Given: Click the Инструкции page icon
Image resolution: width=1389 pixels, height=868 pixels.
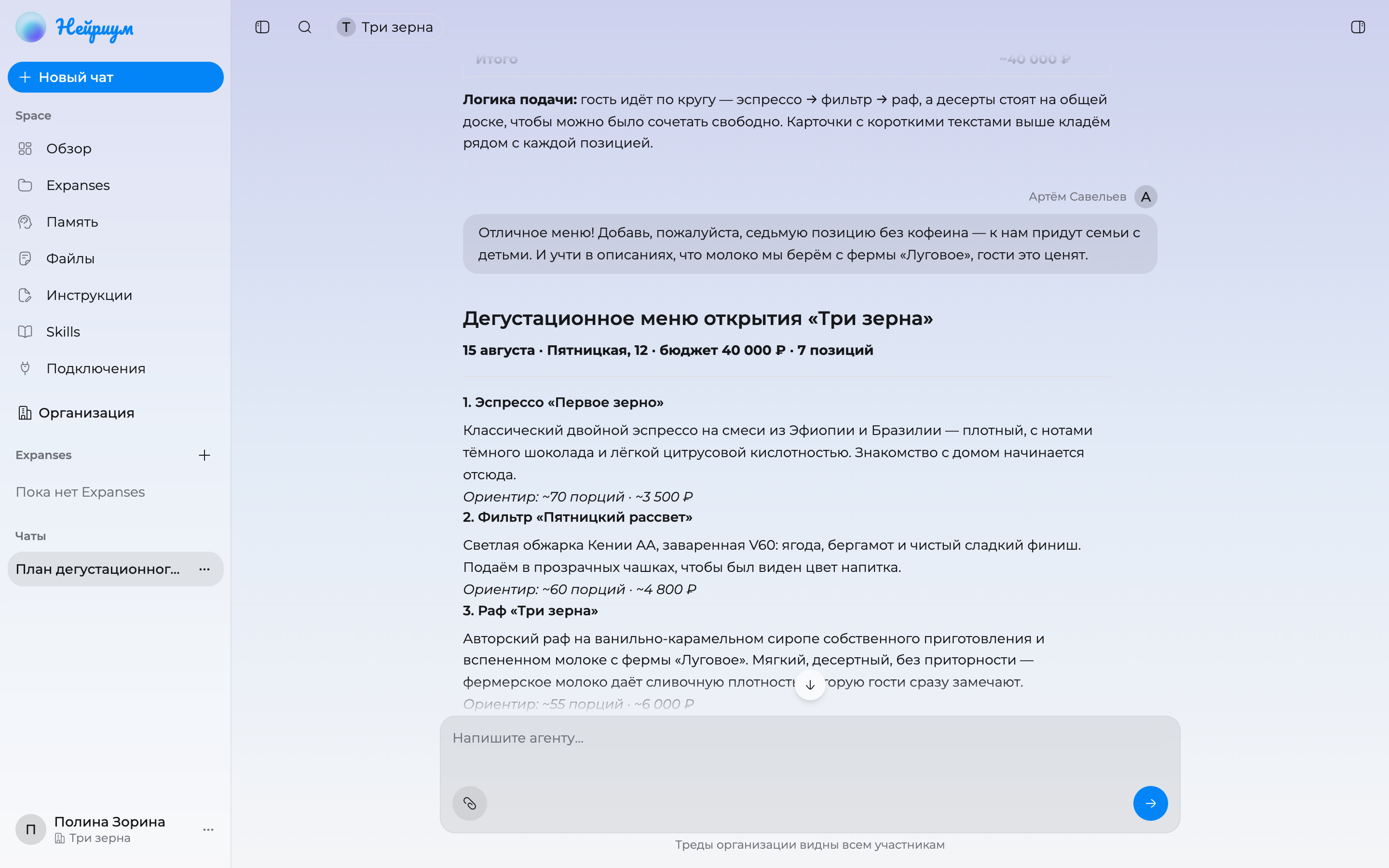Looking at the screenshot, I should coord(25,295).
